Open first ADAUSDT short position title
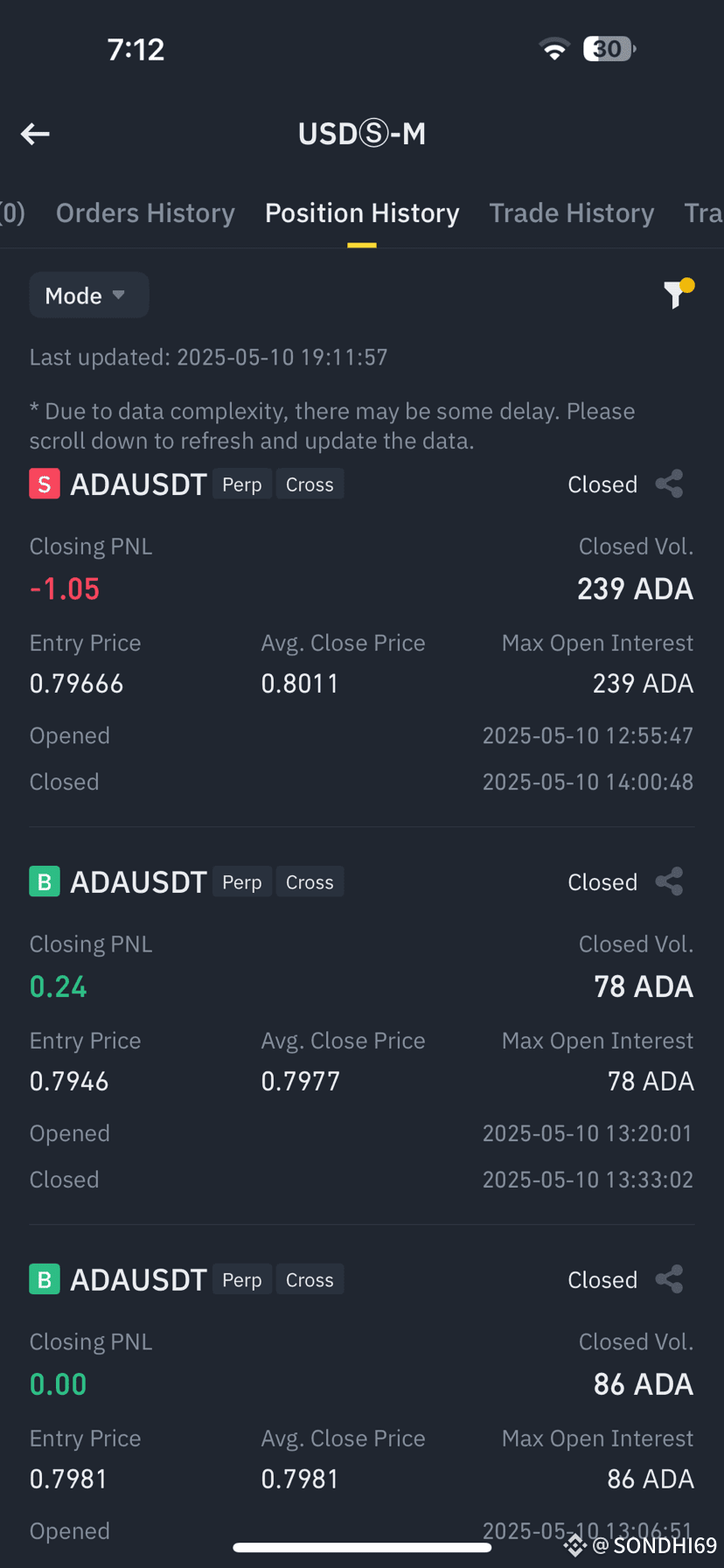This screenshot has height=1568, width=724. tap(138, 484)
